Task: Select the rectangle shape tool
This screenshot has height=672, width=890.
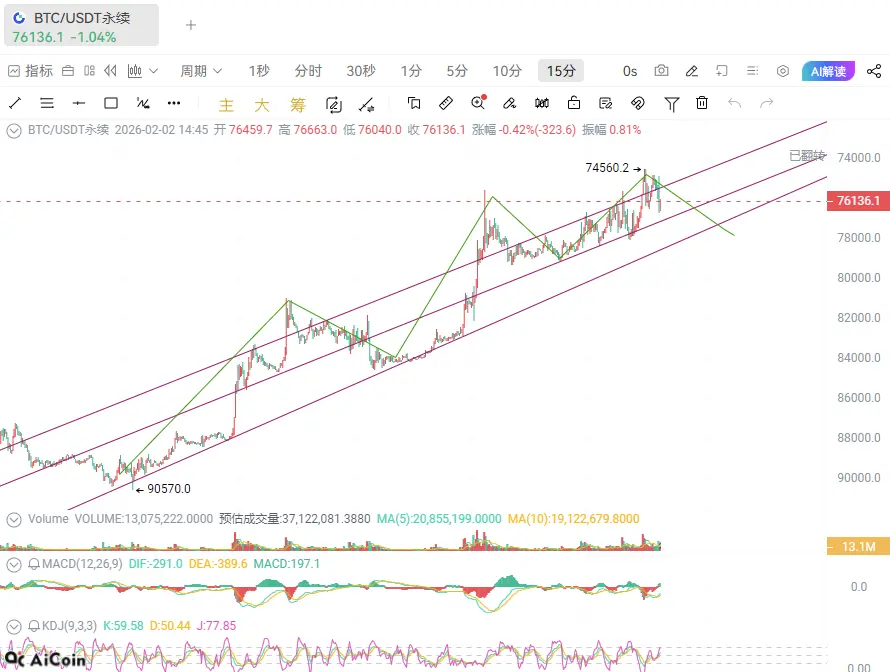Action: point(111,103)
